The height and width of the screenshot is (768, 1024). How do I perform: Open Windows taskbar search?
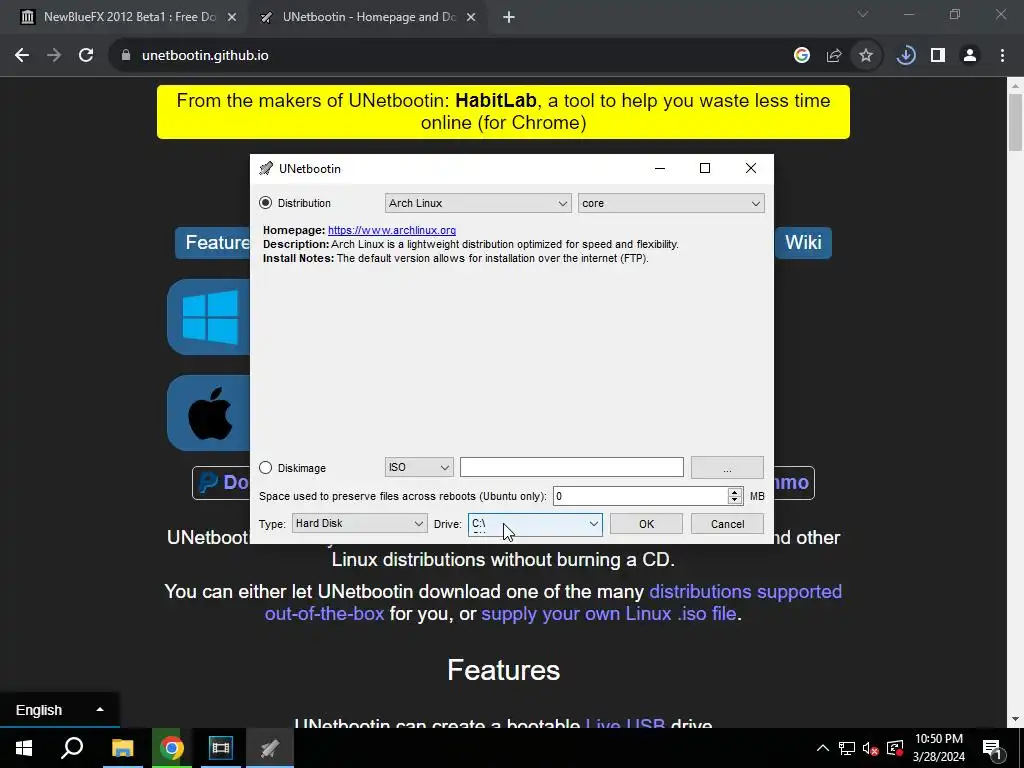(x=72, y=748)
